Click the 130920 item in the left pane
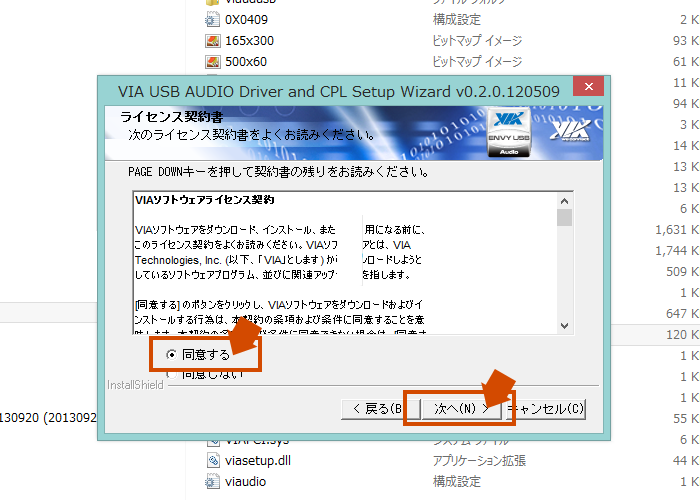The height and width of the screenshot is (500, 700). tap(48, 418)
